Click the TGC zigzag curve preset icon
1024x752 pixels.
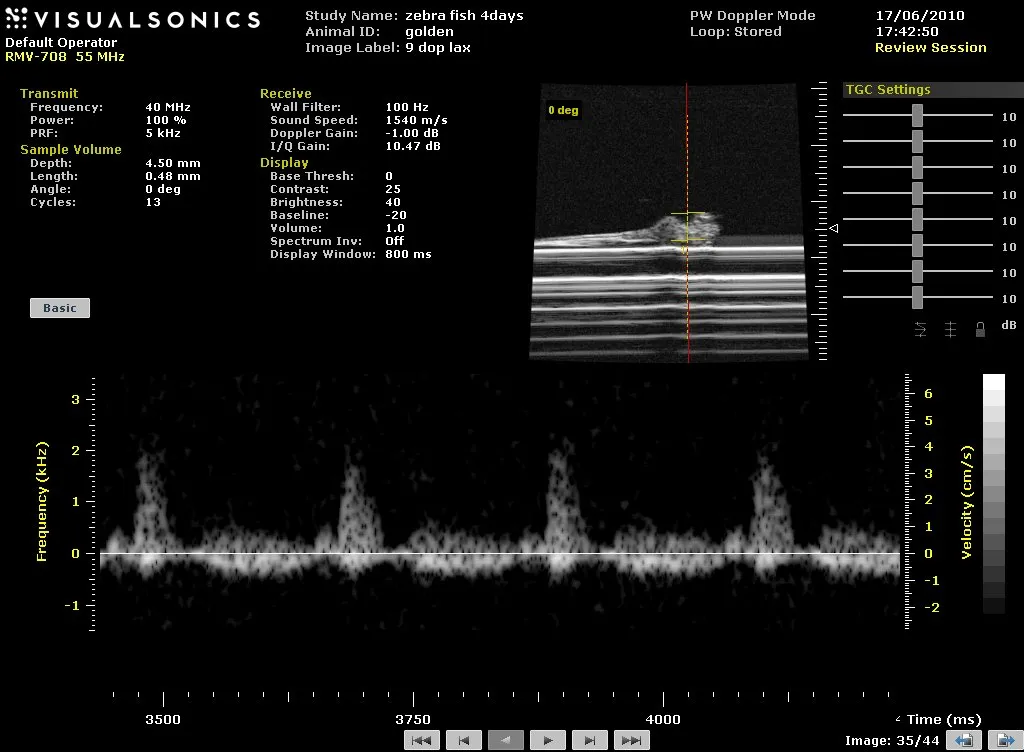click(x=920, y=328)
